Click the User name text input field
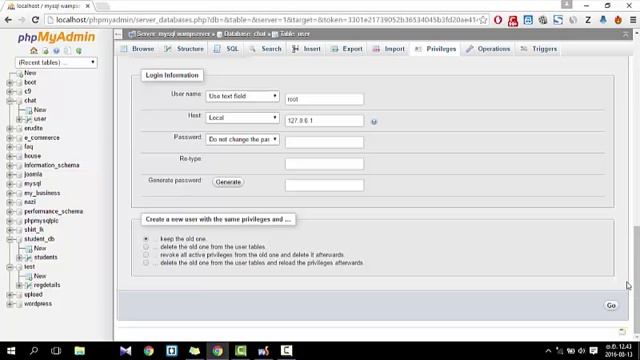This screenshot has height=360, width=640. click(x=324, y=99)
